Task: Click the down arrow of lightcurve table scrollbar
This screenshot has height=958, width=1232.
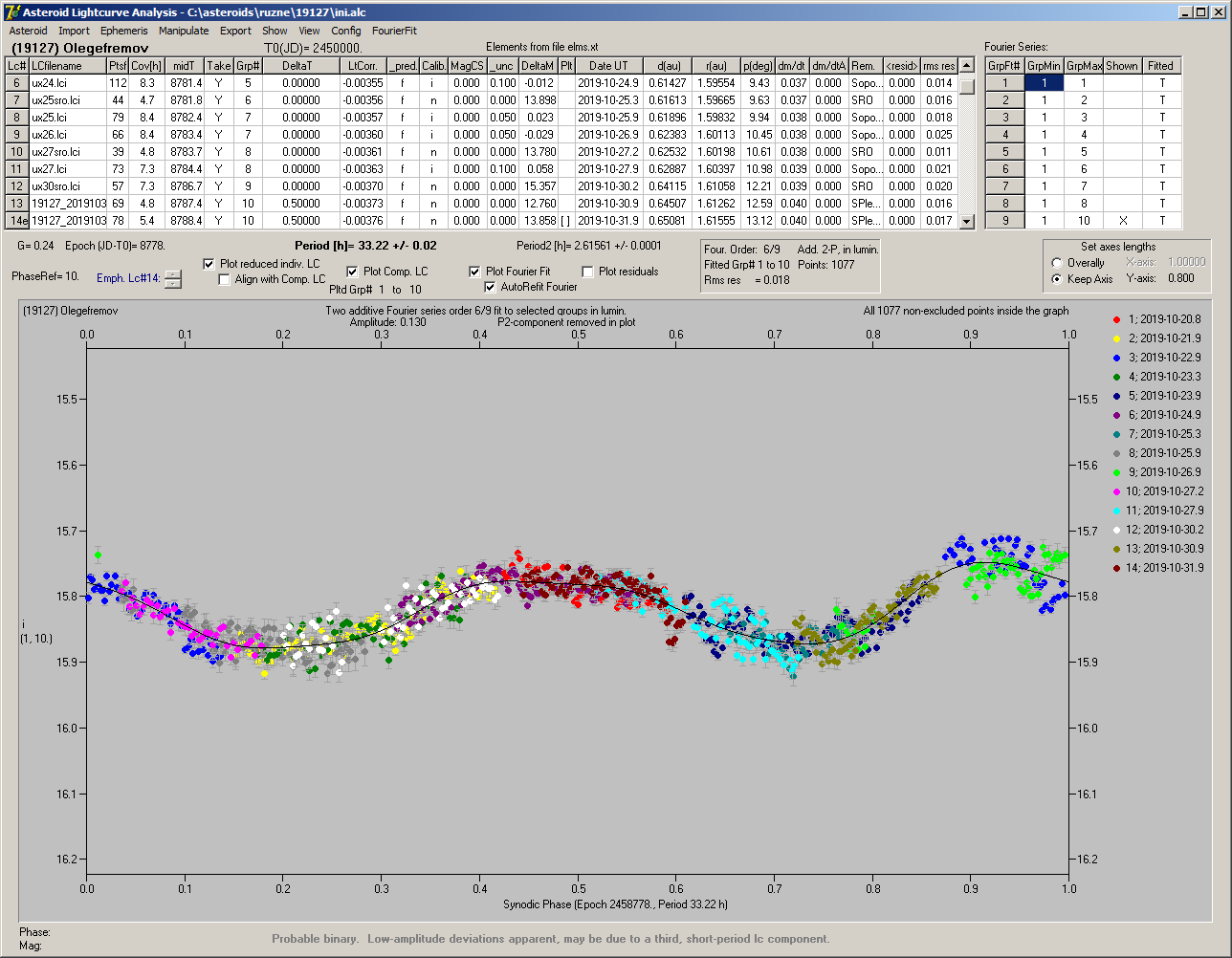Action: point(967,221)
